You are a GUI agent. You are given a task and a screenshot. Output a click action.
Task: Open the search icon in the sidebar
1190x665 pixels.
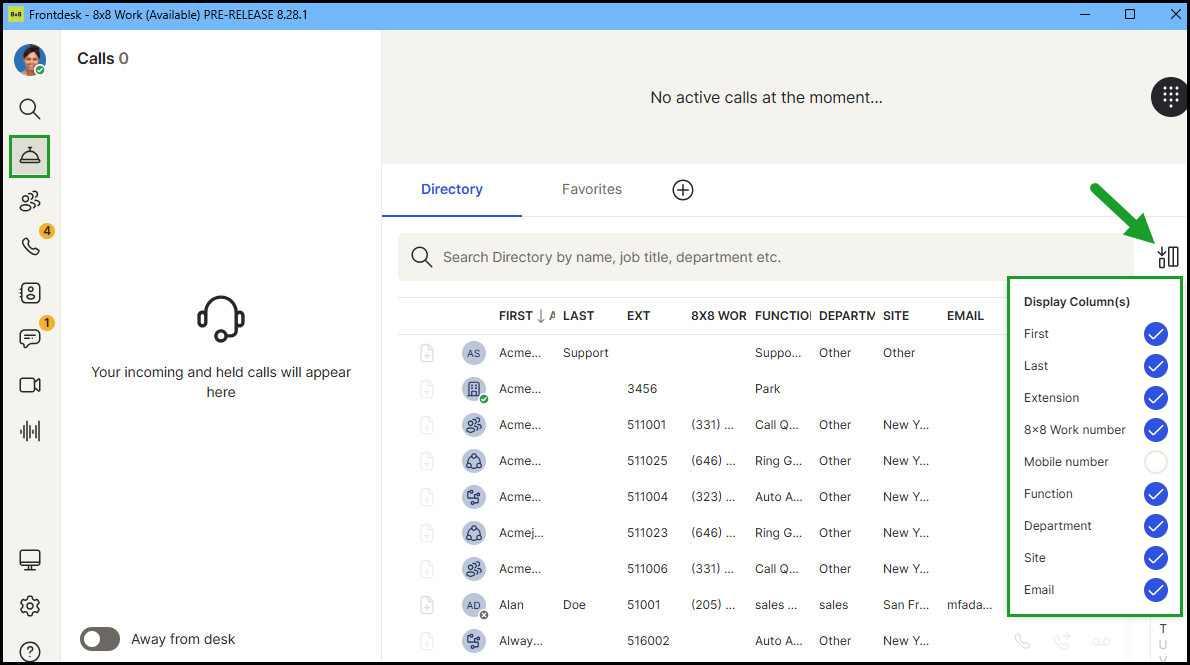[30, 109]
